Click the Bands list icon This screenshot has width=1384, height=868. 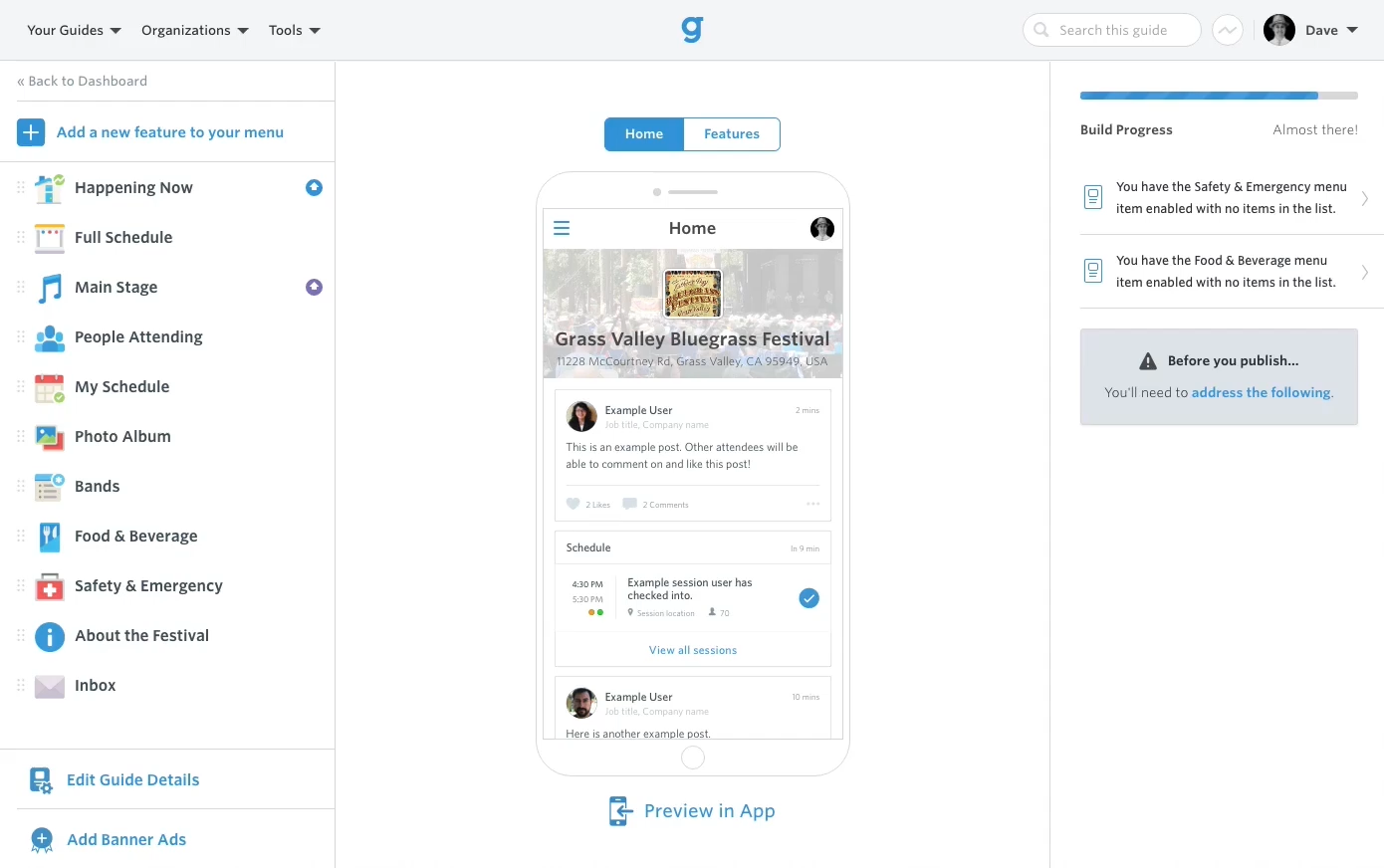click(49, 487)
